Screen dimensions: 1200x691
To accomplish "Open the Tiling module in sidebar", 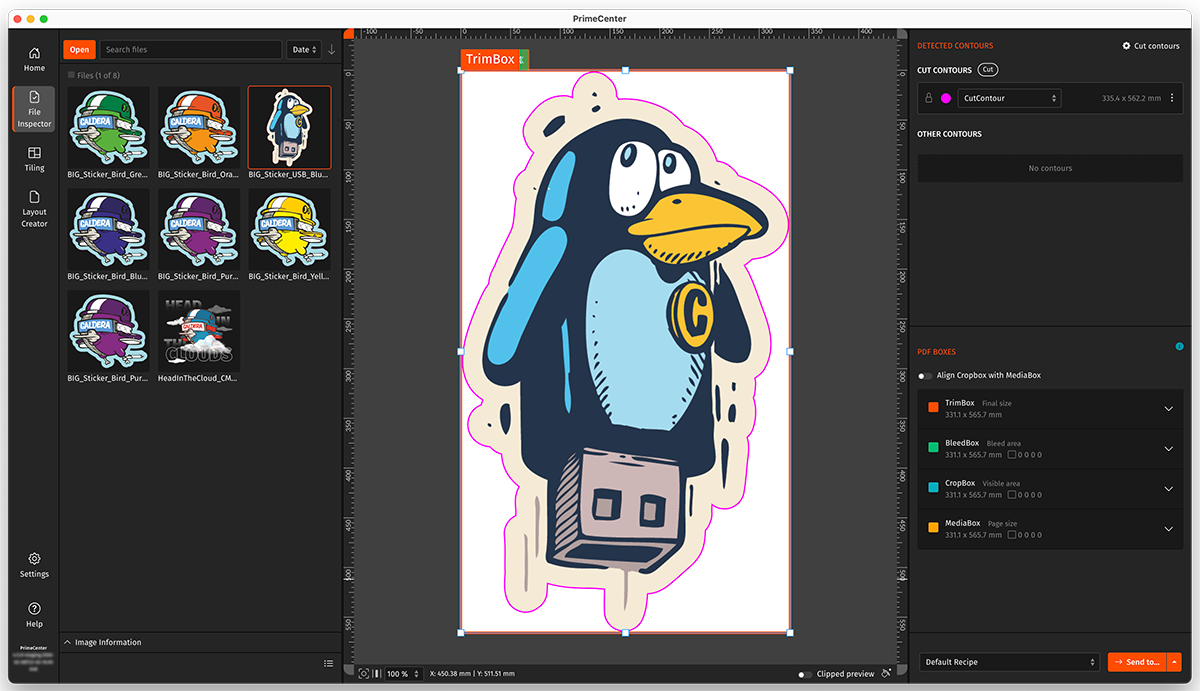I will point(34,159).
